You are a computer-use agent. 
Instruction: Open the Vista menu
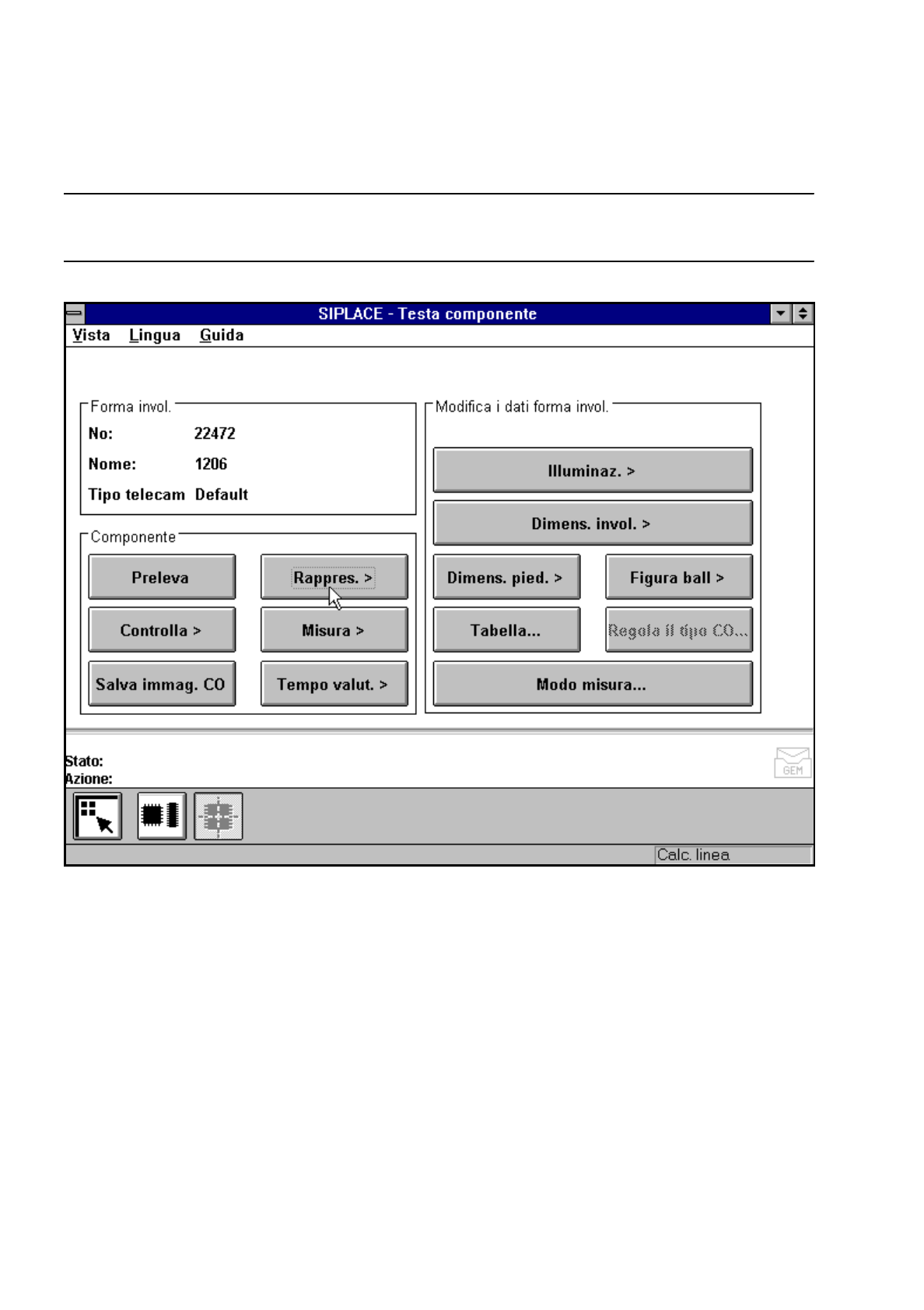pos(91,335)
